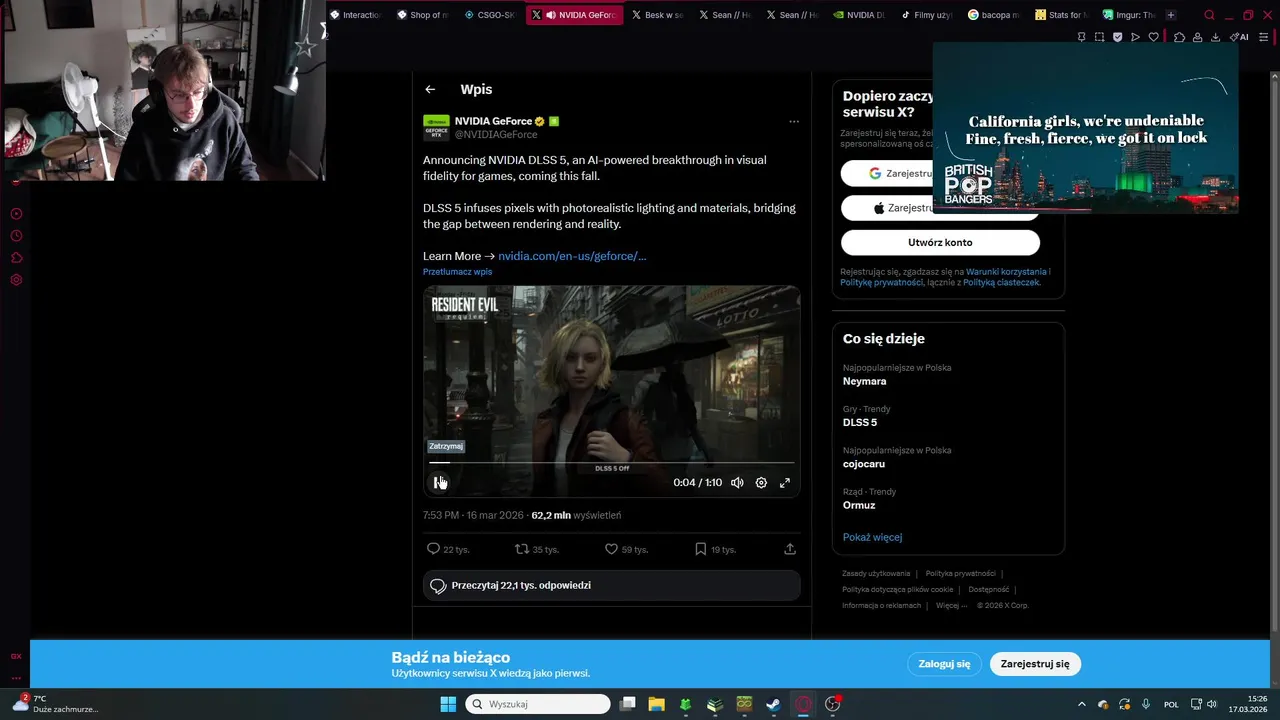This screenshot has height=720, width=1280.
Task: Expand the Więcej footer menu
Action: pos(951,606)
